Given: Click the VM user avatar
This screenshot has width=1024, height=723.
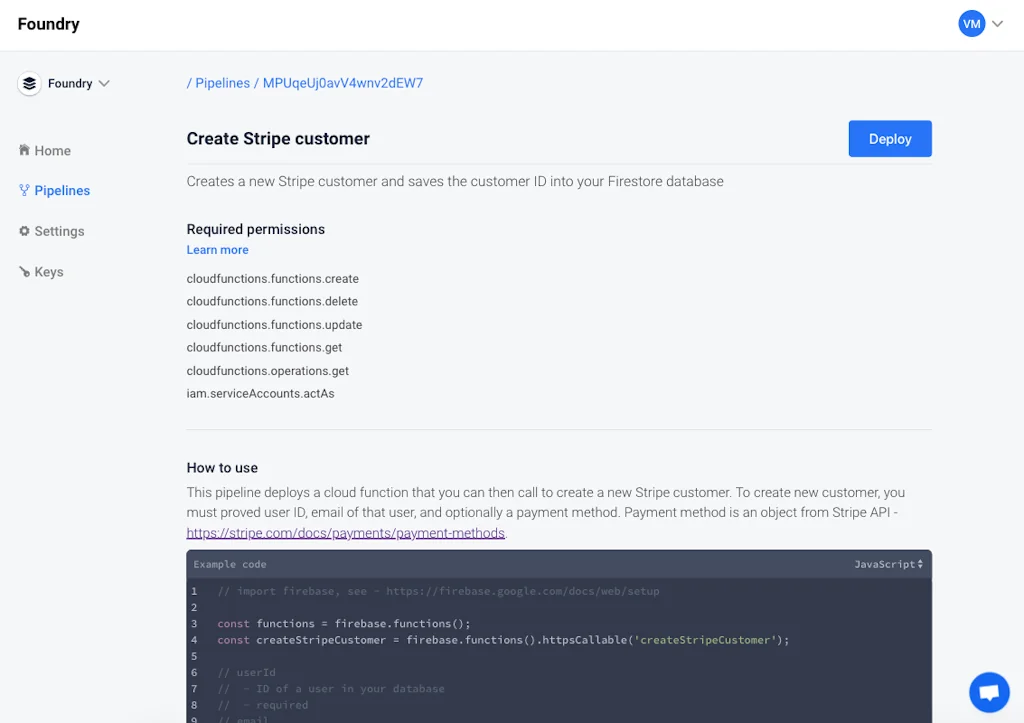Looking at the screenshot, I should coord(971,24).
